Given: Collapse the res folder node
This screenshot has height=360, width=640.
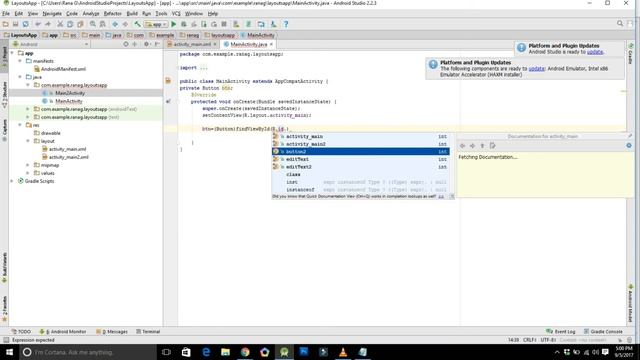Looking at the screenshot, I should [x=20, y=125].
